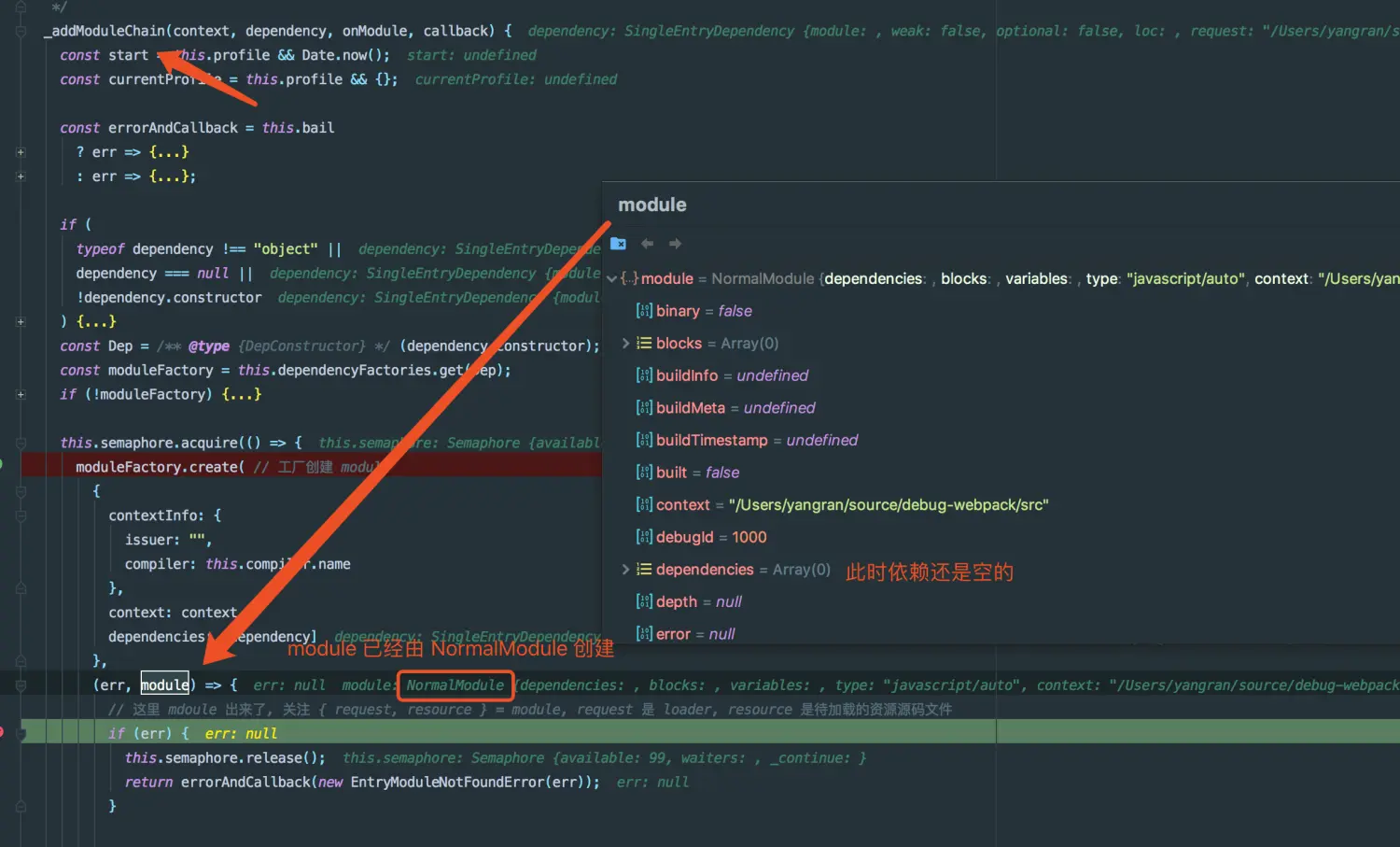This screenshot has width=1400, height=847.
Task: Expand the folded if (!moduleFactory) block
Action: tap(21, 394)
